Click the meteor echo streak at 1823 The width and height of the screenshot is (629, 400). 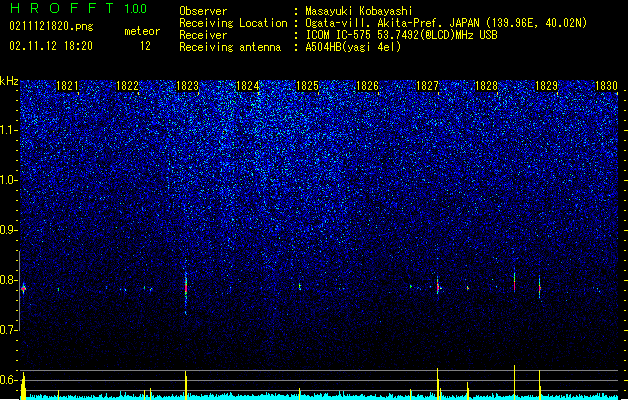[186, 289]
